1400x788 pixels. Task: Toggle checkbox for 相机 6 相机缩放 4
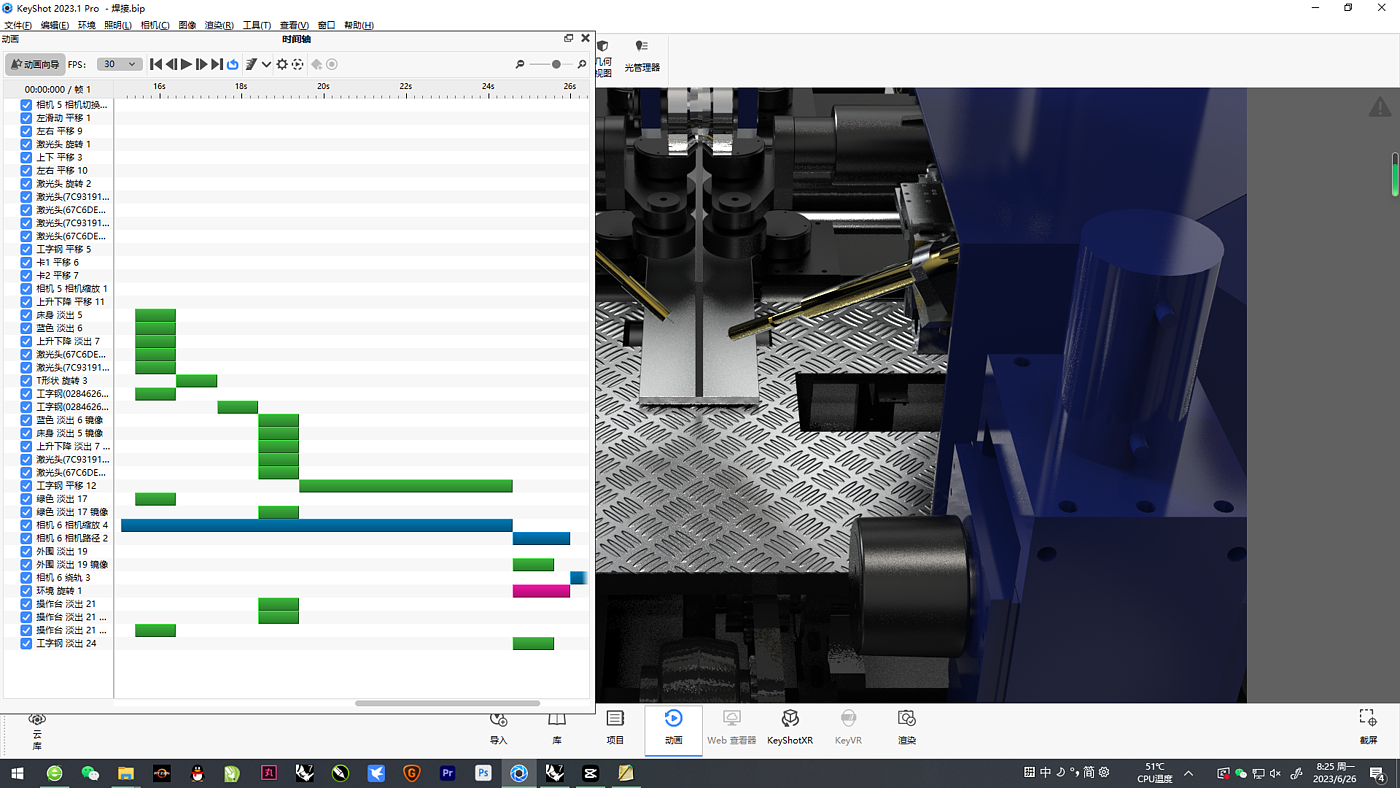pos(27,525)
